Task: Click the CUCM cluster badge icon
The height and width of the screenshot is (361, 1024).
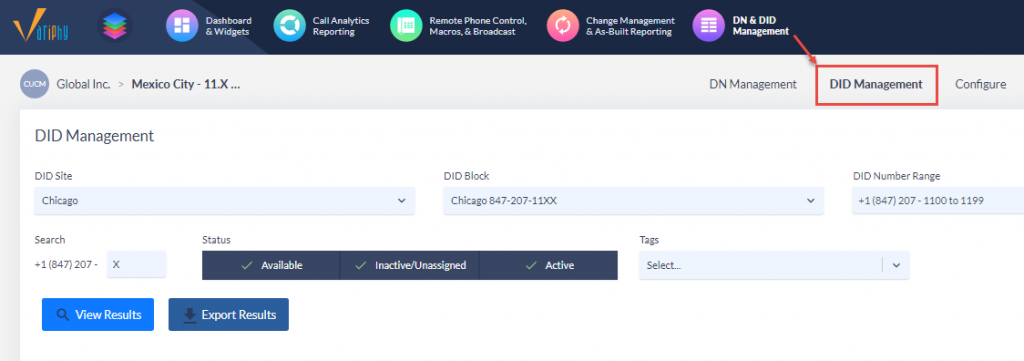Action: coord(35,84)
